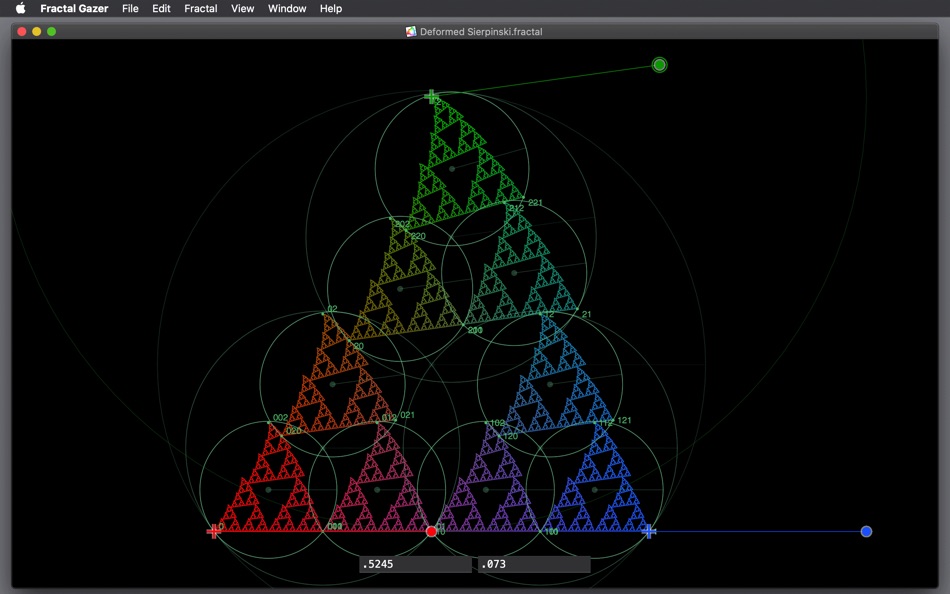
Task: Click the center dot of the bottom-right blue circle
Action: [594, 490]
